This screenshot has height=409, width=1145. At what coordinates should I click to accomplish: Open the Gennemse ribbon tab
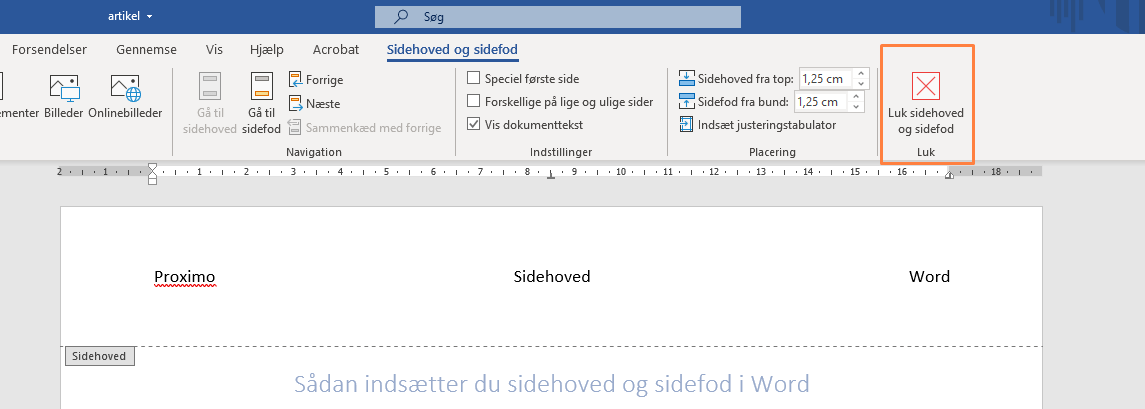[x=146, y=49]
